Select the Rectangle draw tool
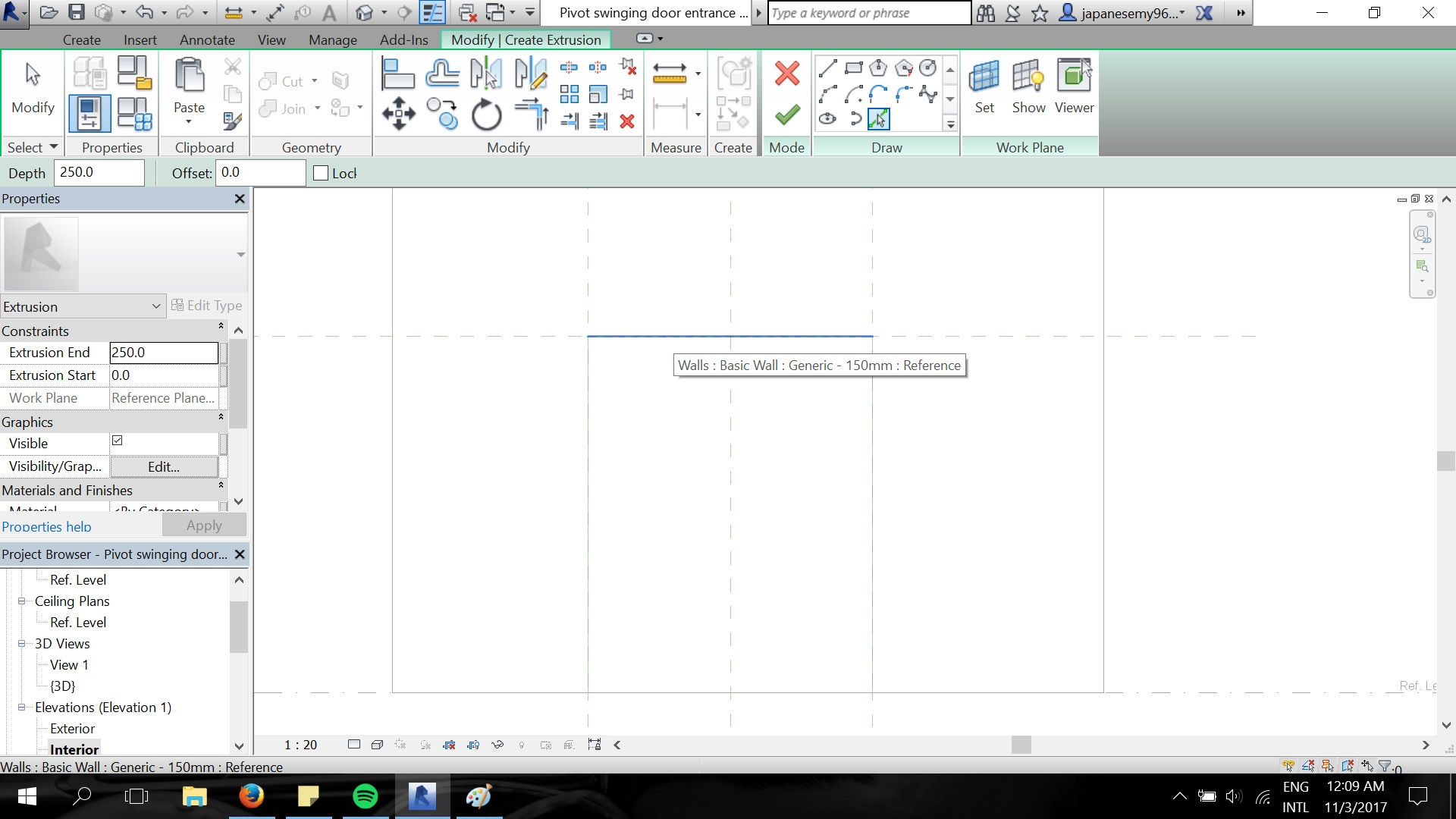1456x819 pixels. click(x=853, y=68)
